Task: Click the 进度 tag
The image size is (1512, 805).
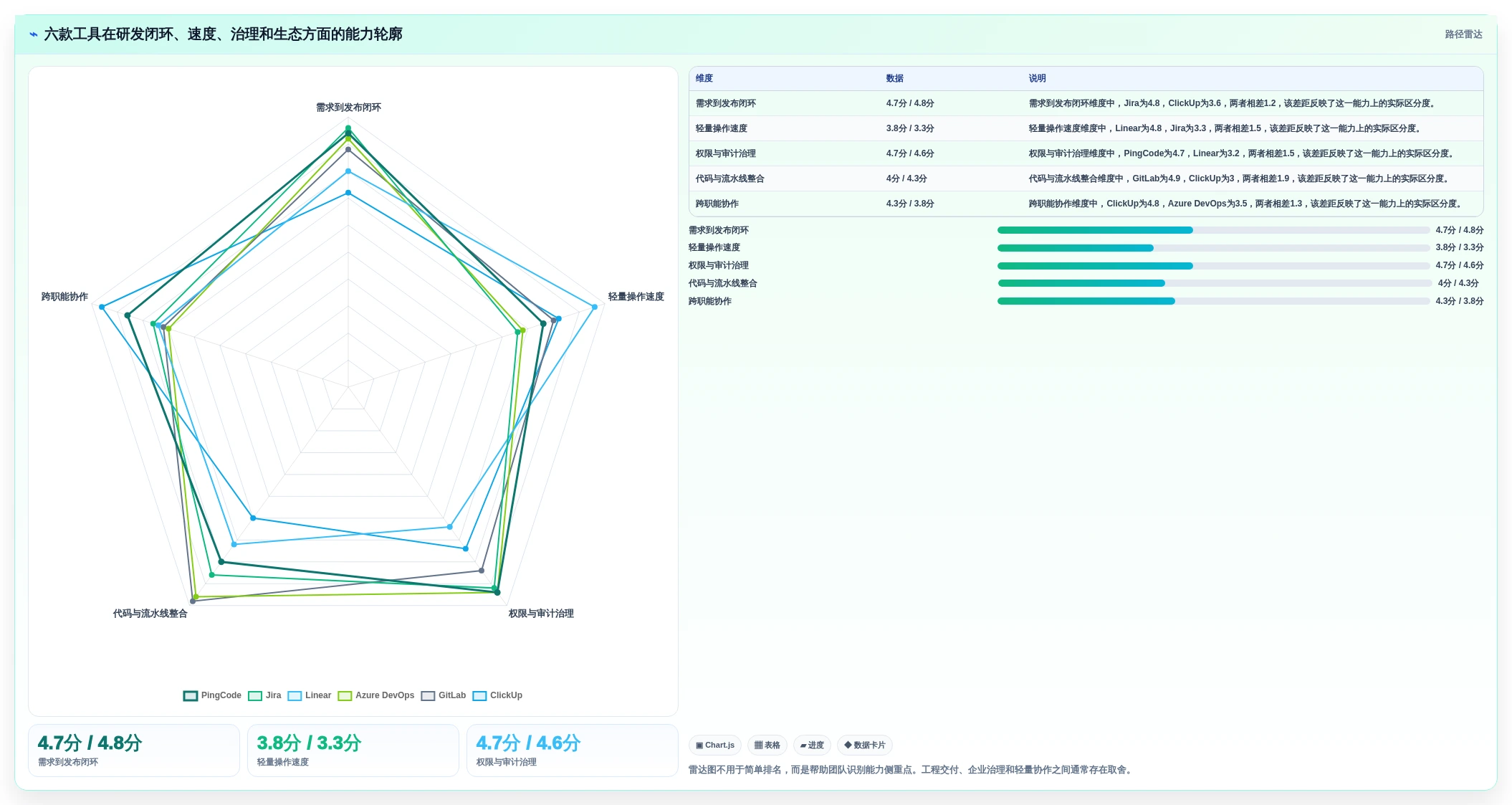Action: (x=812, y=746)
